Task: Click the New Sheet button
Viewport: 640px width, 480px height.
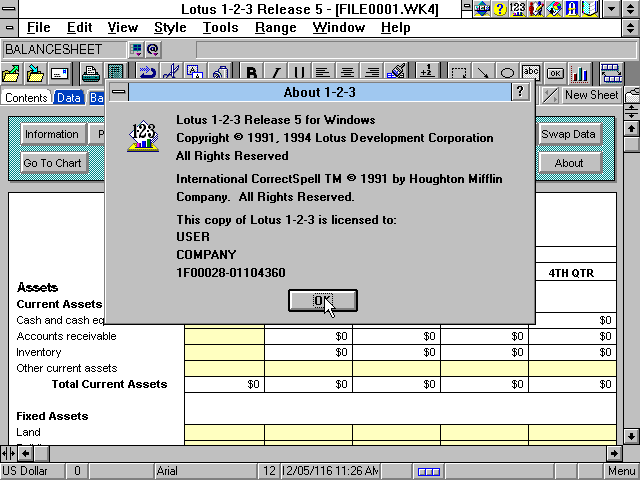Action: click(x=591, y=95)
